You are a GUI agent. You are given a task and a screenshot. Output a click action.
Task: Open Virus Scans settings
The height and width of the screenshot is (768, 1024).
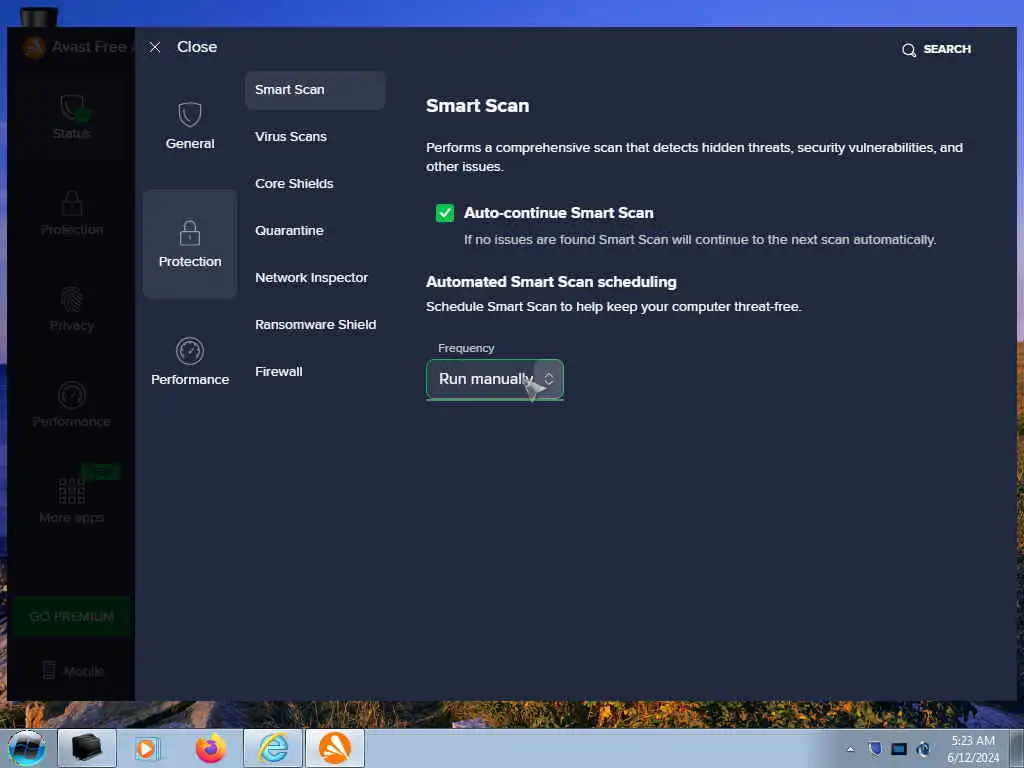pyautogui.click(x=291, y=136)
